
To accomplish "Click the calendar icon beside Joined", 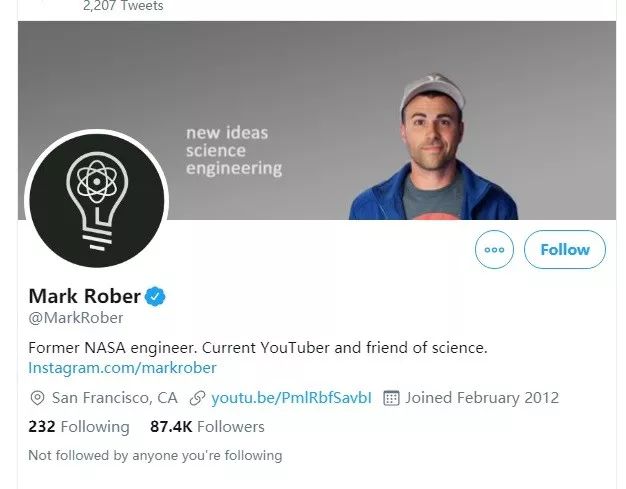I will click(392, 398).
